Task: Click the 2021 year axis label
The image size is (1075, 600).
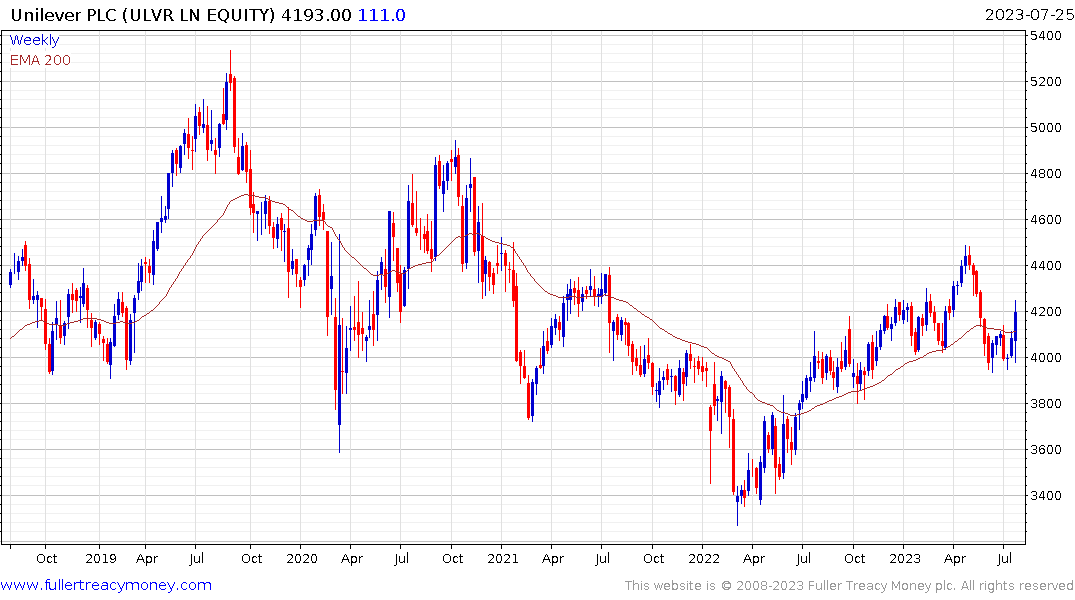Action: click(x=503, y=558)
